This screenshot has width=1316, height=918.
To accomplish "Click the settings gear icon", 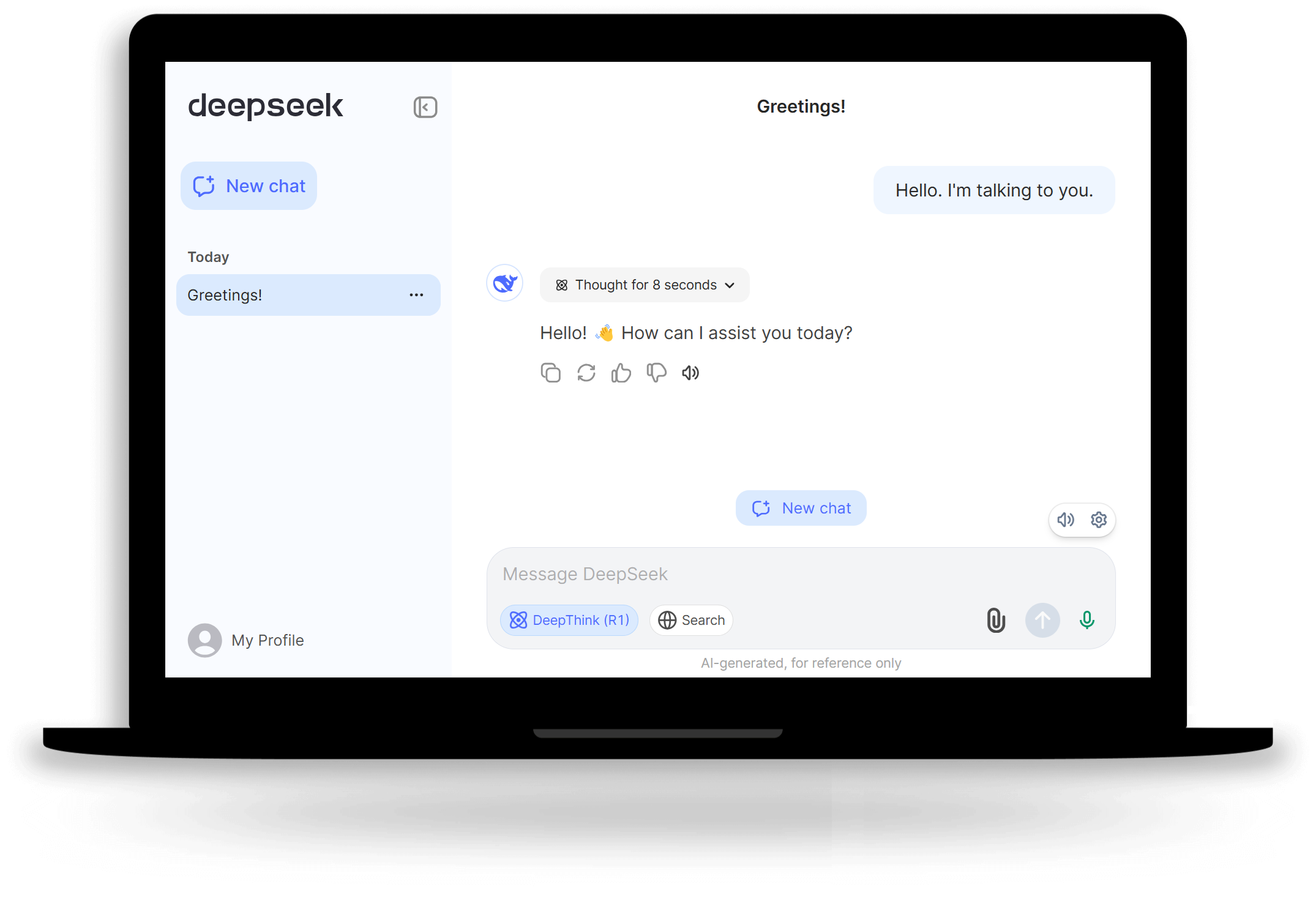I will [x=1099, y=520].
